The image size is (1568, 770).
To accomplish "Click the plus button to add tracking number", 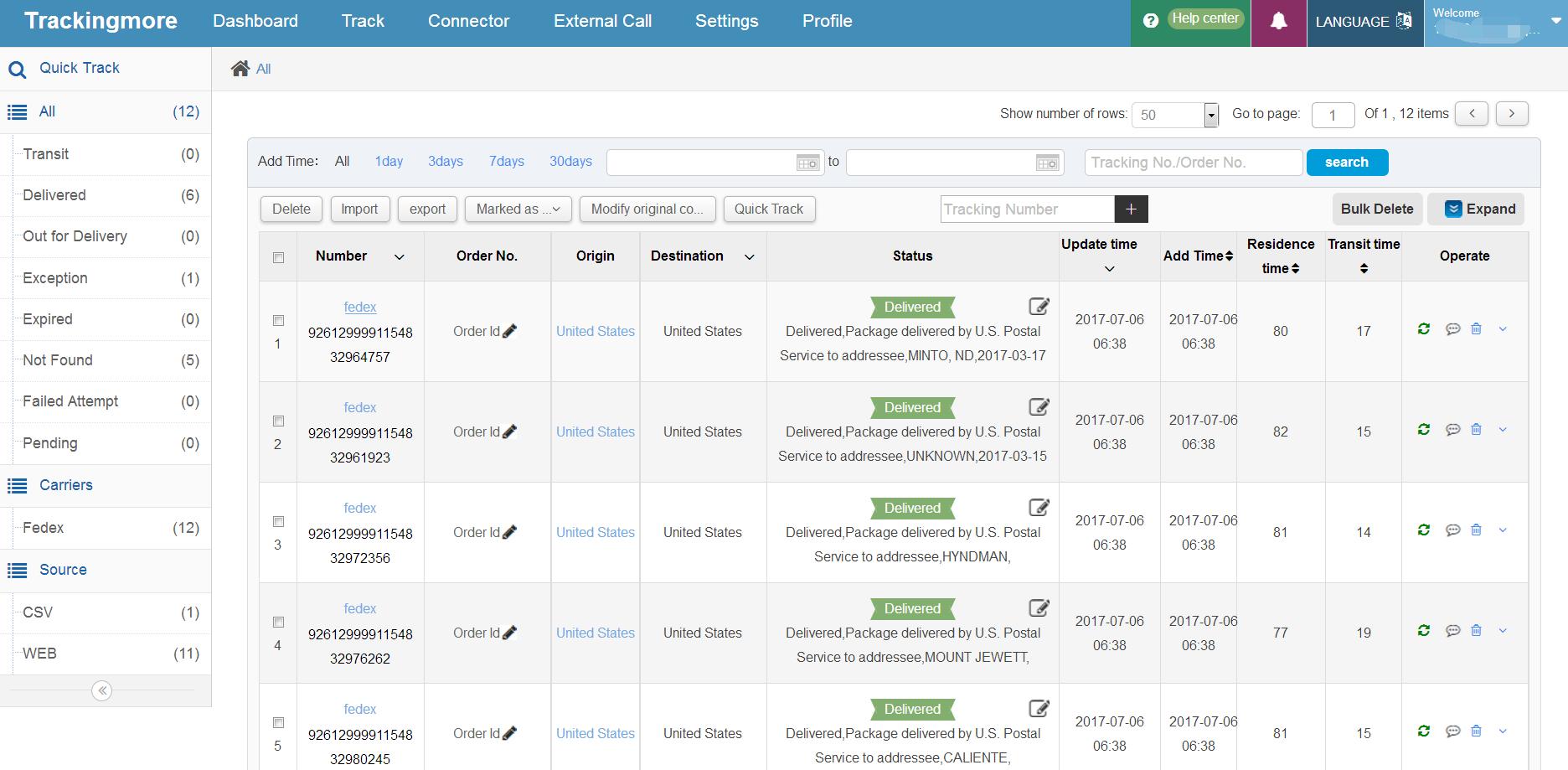I will (x=1131, y=209).
